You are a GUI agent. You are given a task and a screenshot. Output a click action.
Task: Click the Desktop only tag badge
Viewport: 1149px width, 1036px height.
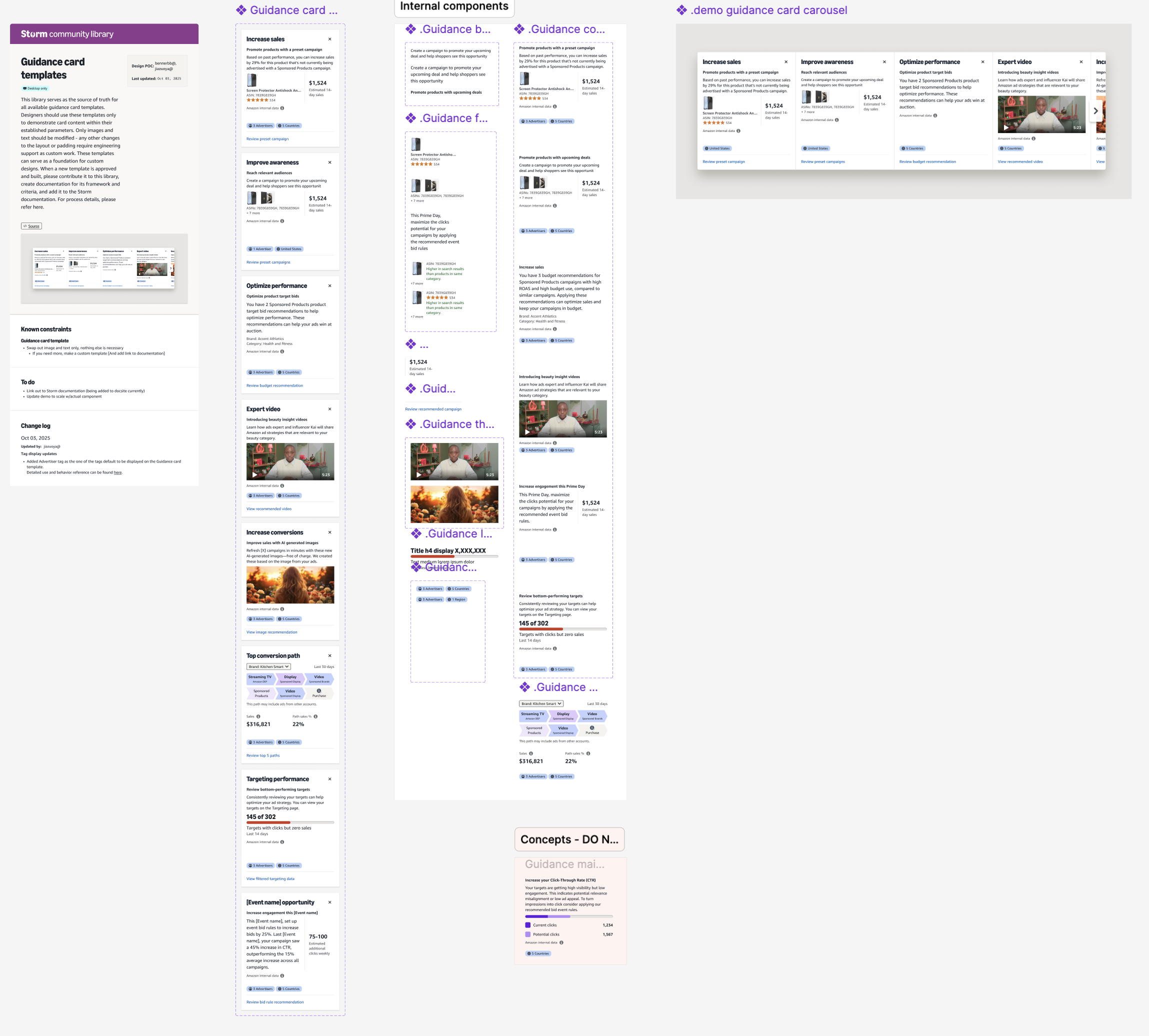pos(35,88)
